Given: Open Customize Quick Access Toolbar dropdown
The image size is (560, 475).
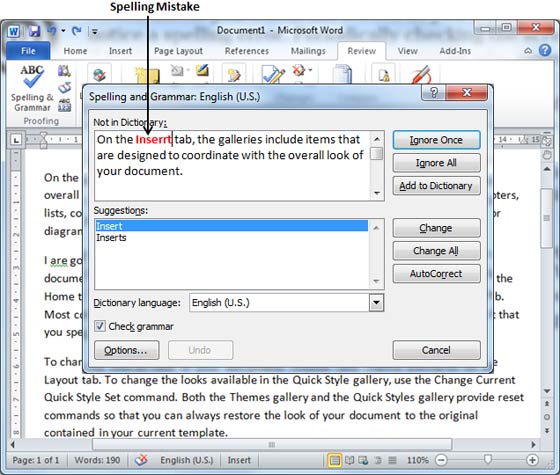Looking at the screenshot, I should click(x=95, y=31).
